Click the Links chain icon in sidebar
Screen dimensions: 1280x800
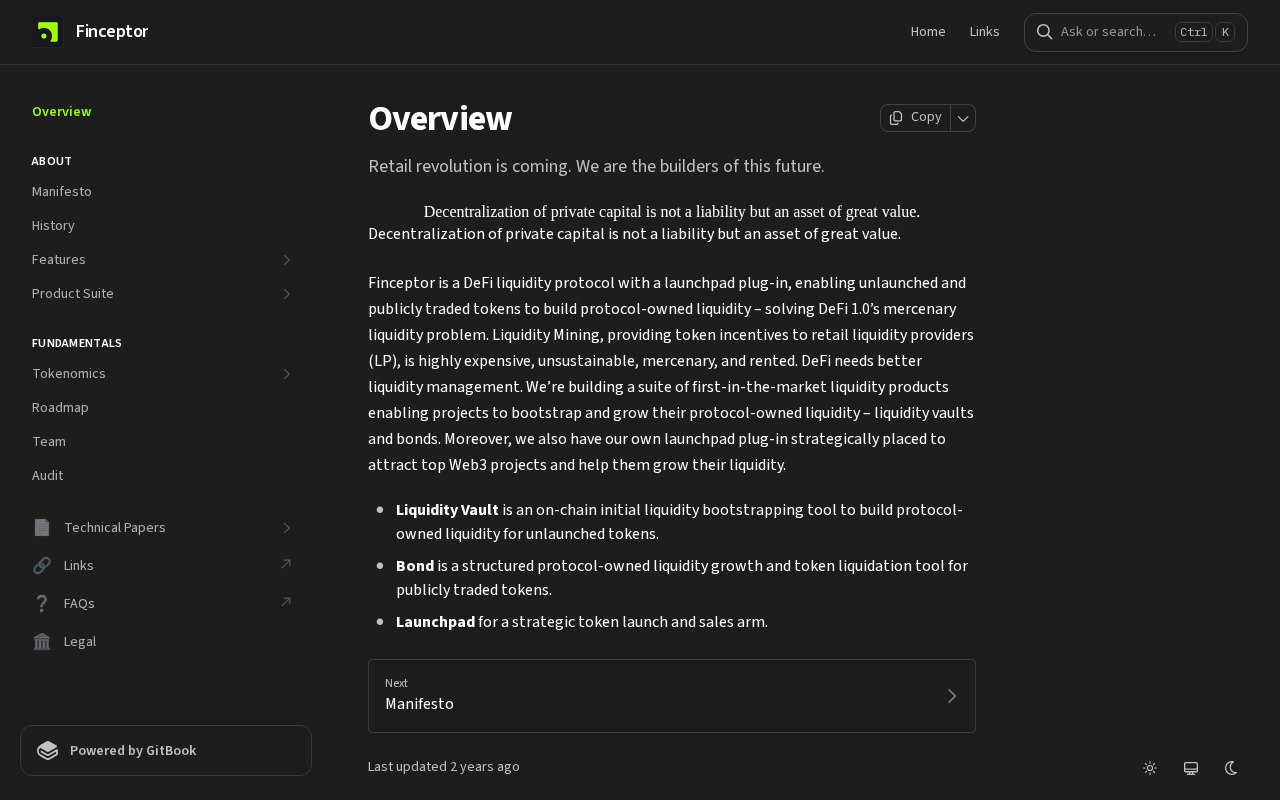[42, 565]
